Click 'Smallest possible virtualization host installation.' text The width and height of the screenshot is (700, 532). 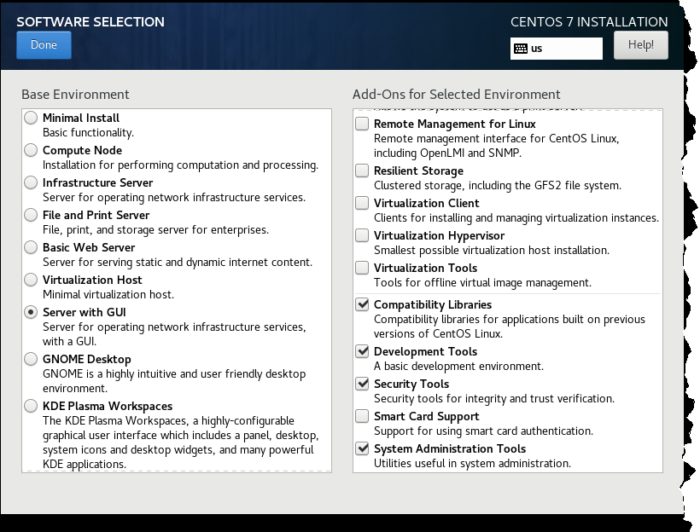click(491, 250)
